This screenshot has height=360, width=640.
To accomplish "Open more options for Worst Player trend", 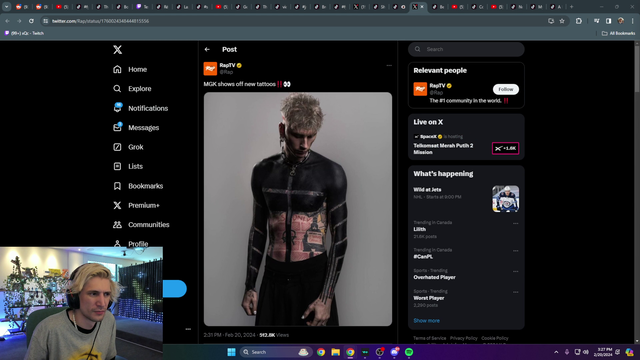I will (x=516, y=292).
